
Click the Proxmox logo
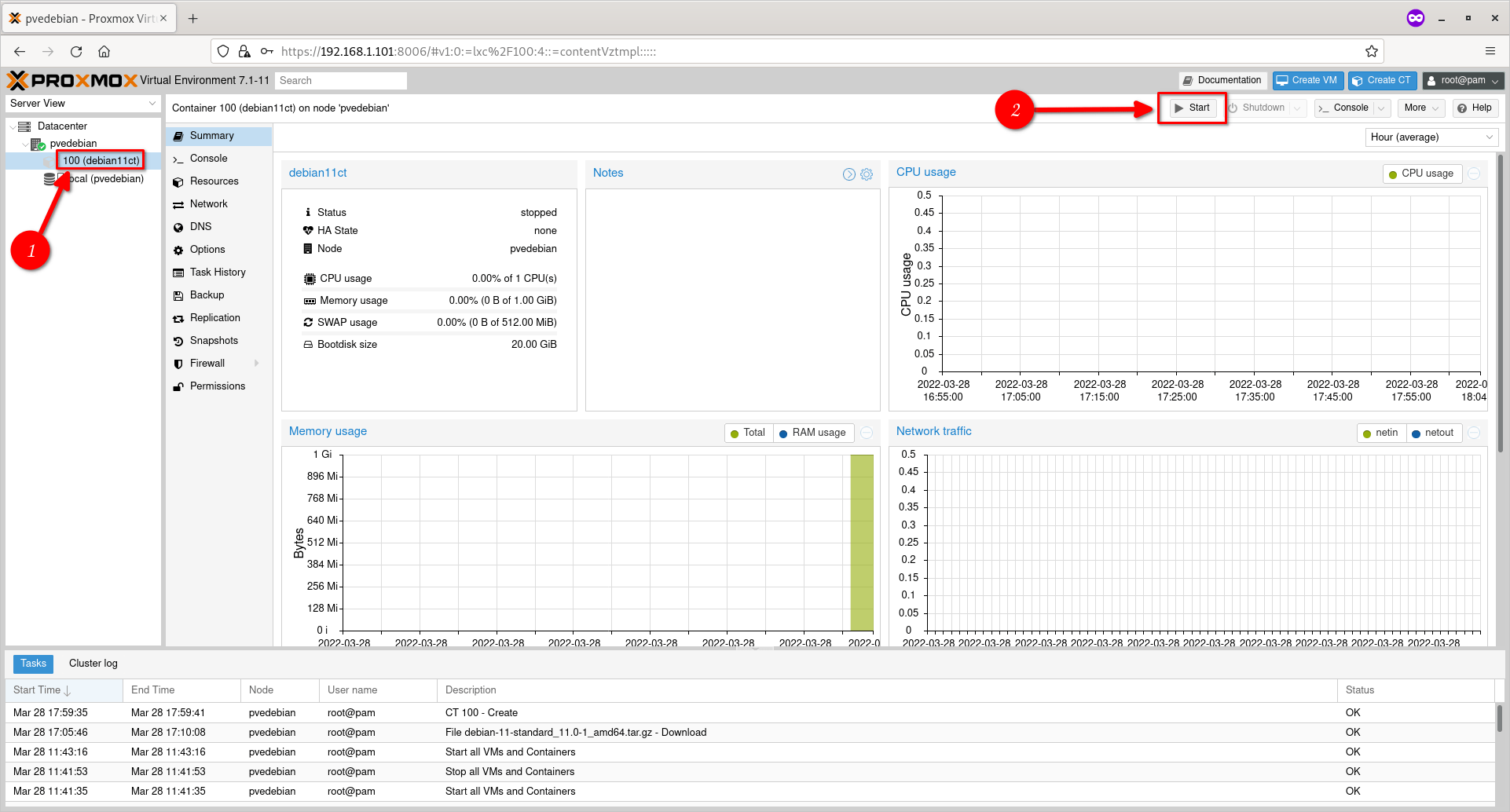coord(72,80)
